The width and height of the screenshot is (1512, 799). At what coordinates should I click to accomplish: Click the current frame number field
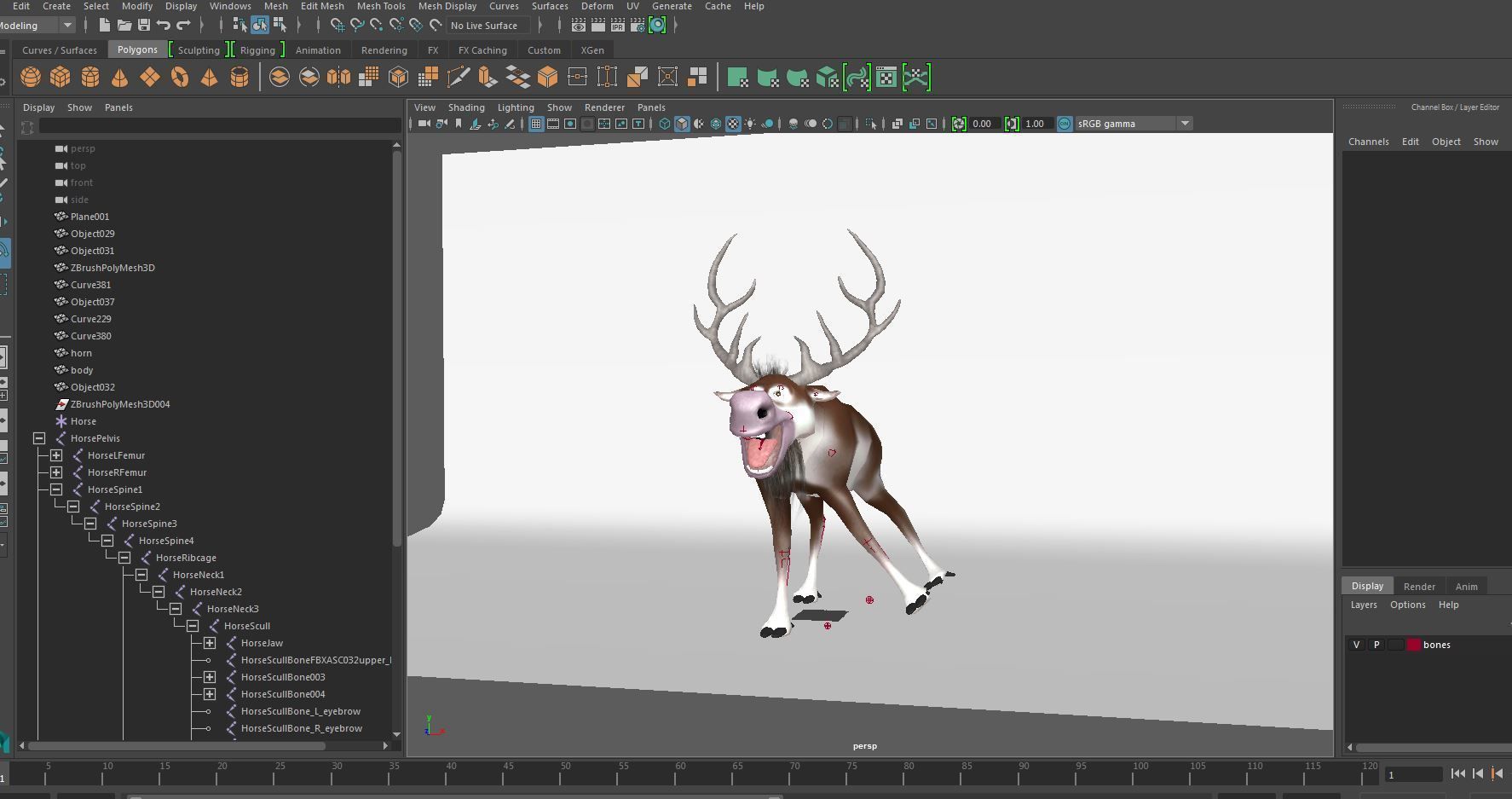(1413, 774)
